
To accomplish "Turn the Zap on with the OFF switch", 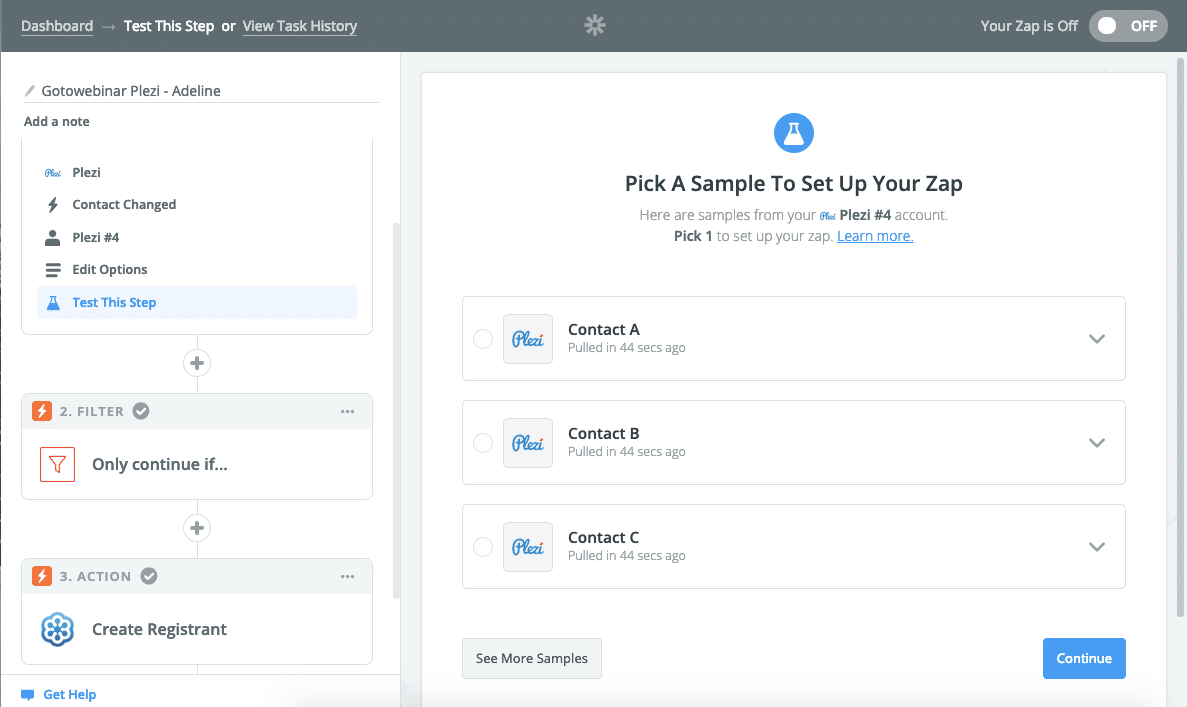I will (x=1128, y=26).
